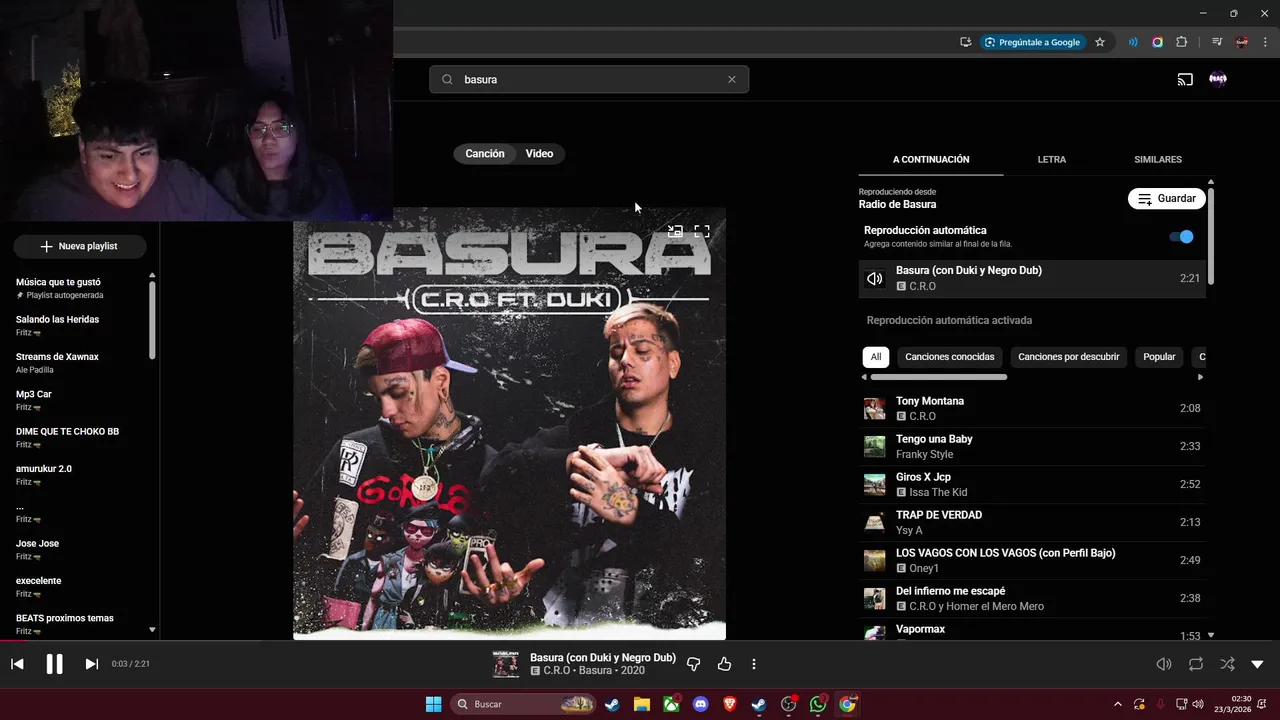
Task: Skip to the previous track
Action: point(17,664)
